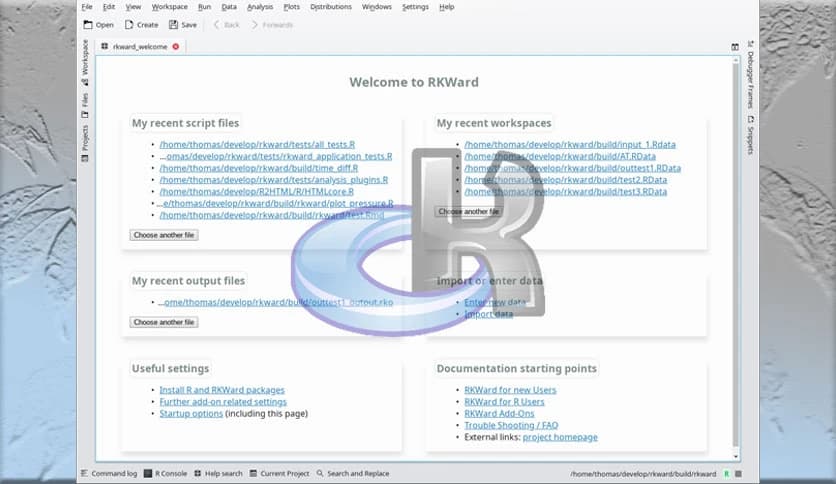Image resolution: width=836 pixels, height=484 pixels.
Task: Click the green R status indicator
Action: (726, 474)
